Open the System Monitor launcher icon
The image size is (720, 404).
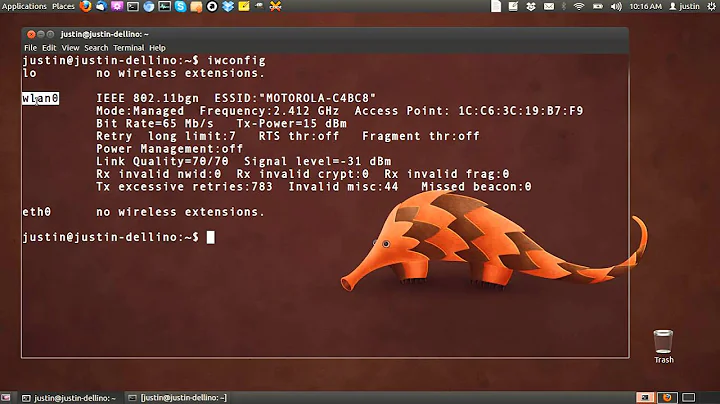(x=164, y=6)
